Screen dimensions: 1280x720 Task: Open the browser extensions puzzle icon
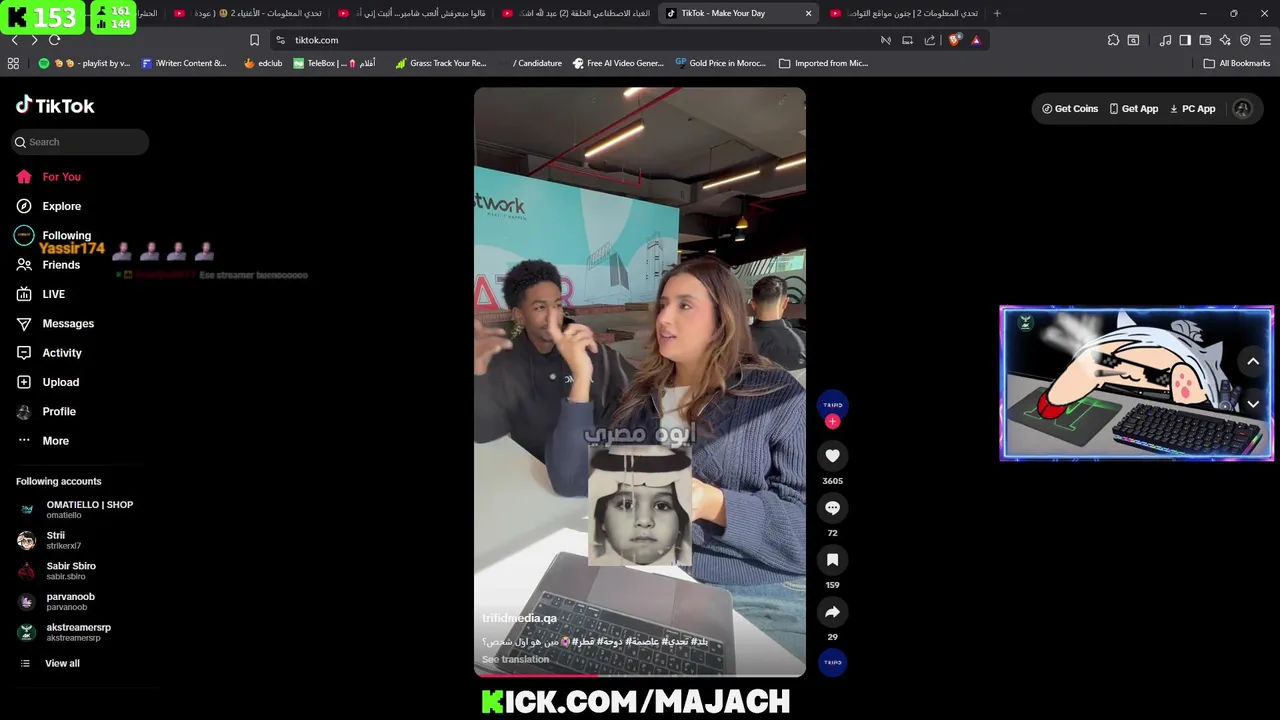1113,40
